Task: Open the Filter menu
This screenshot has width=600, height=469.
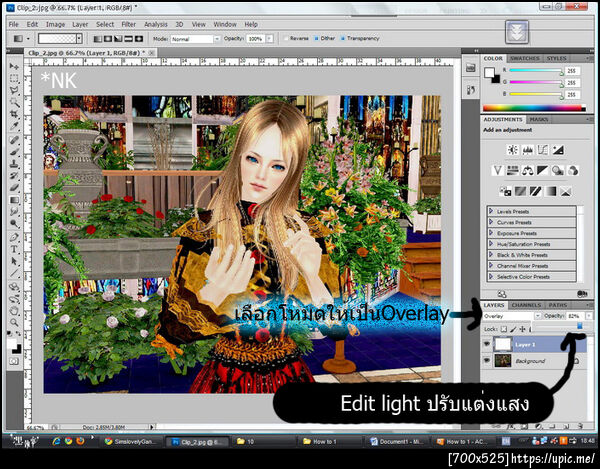Action: 129,24
